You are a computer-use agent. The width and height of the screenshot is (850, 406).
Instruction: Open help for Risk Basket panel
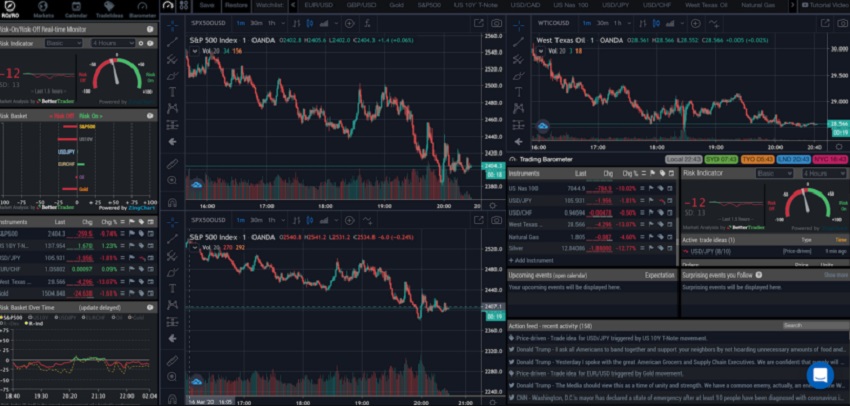pos(150,116)
